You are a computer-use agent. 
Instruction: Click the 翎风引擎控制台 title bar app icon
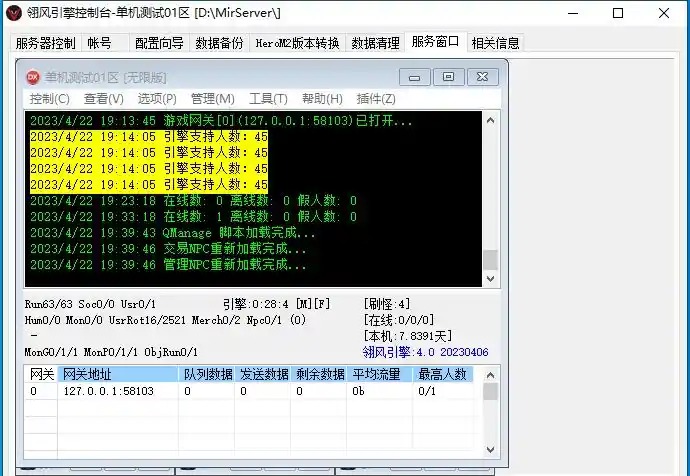14,13
